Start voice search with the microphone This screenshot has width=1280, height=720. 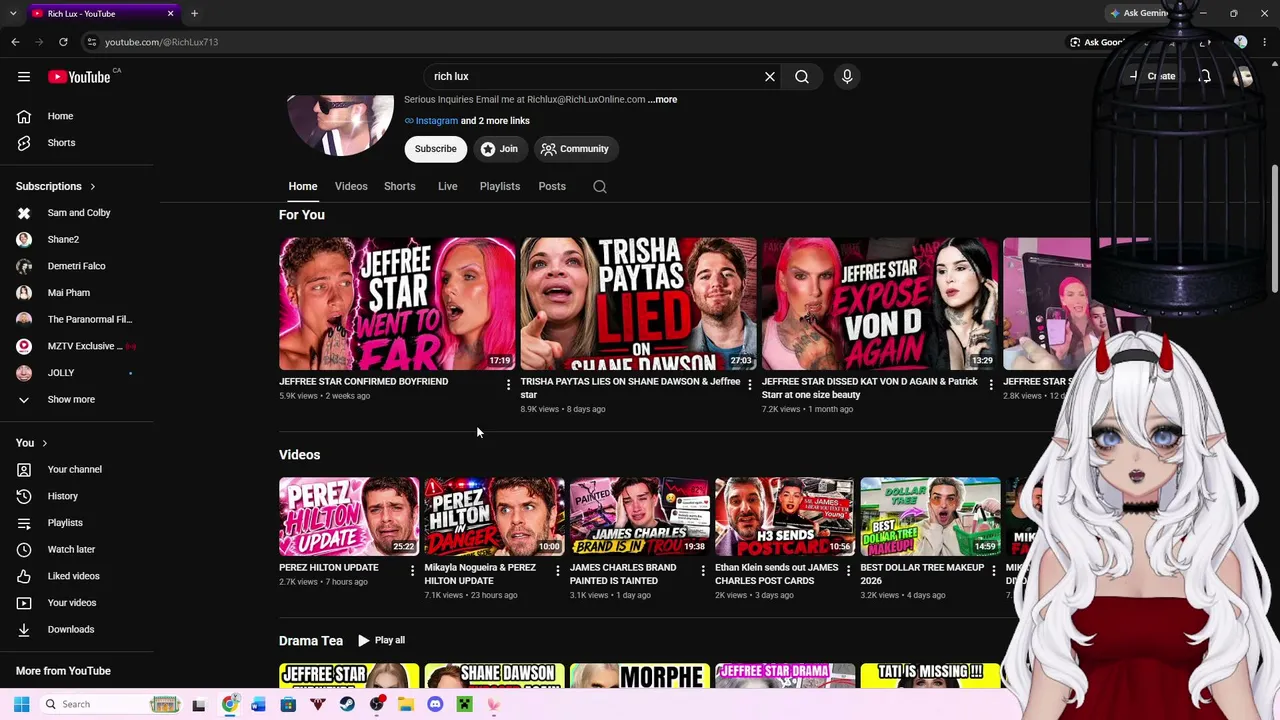pyautogui.click(x=847, y=76)
